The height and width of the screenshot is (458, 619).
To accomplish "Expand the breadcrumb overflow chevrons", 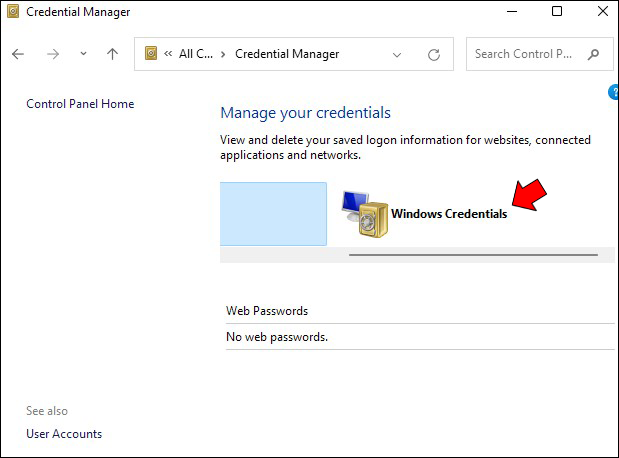I will pyautogui.click(x=169, y=54).
